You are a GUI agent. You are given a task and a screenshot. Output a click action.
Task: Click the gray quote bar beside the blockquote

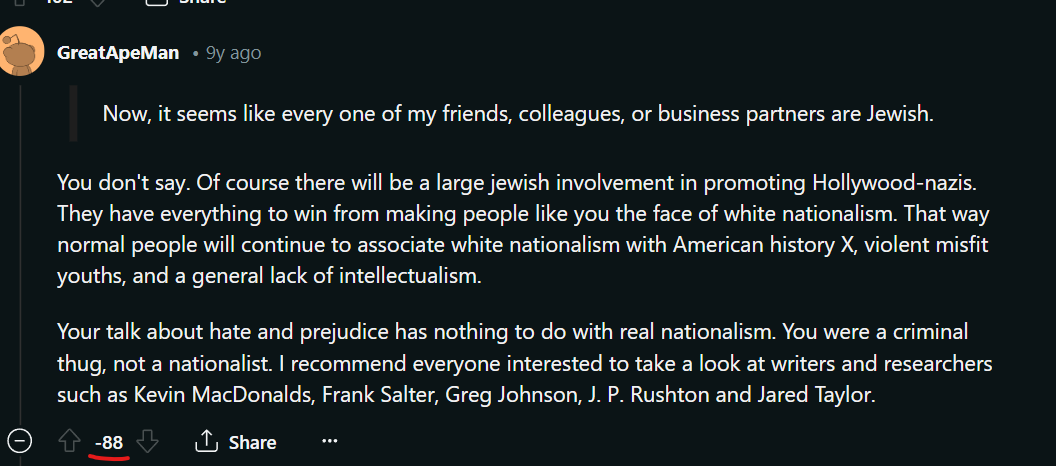tap(73, 113)
